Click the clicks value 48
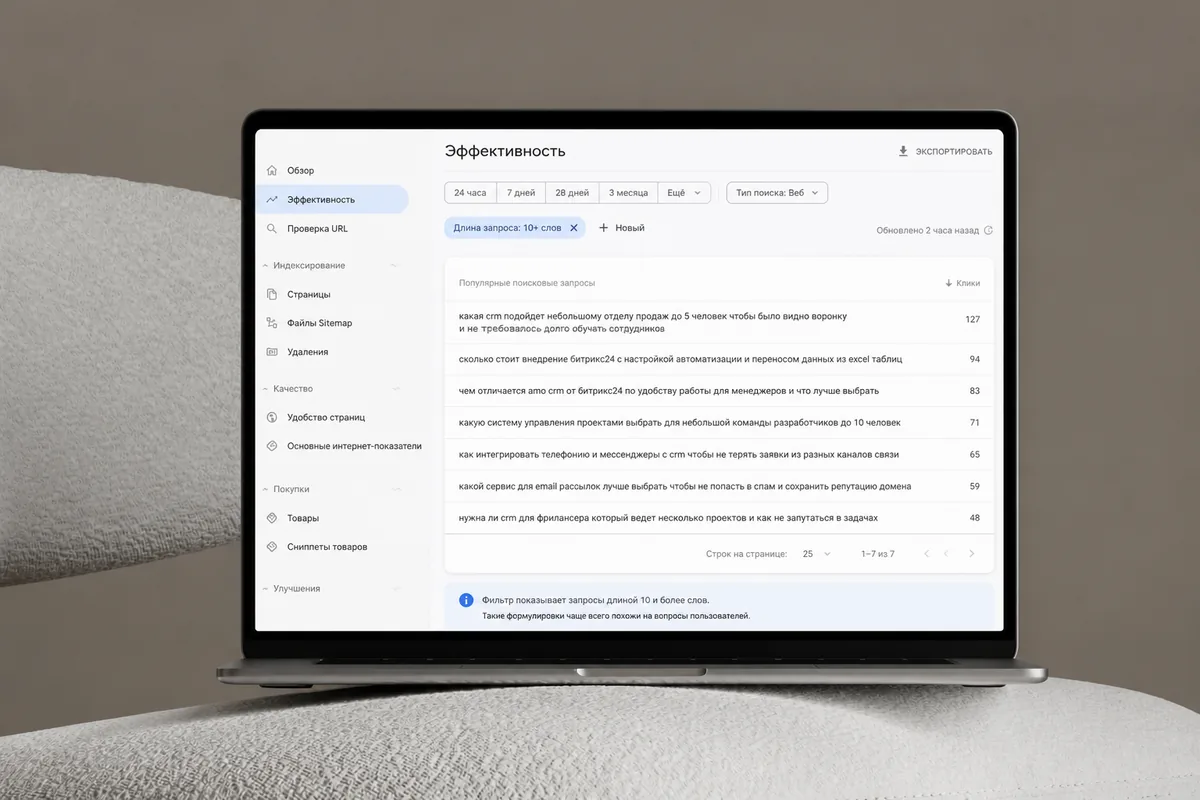Image resolution: width=1200 pixels, height=800 pixels. [x=975, y=518]
